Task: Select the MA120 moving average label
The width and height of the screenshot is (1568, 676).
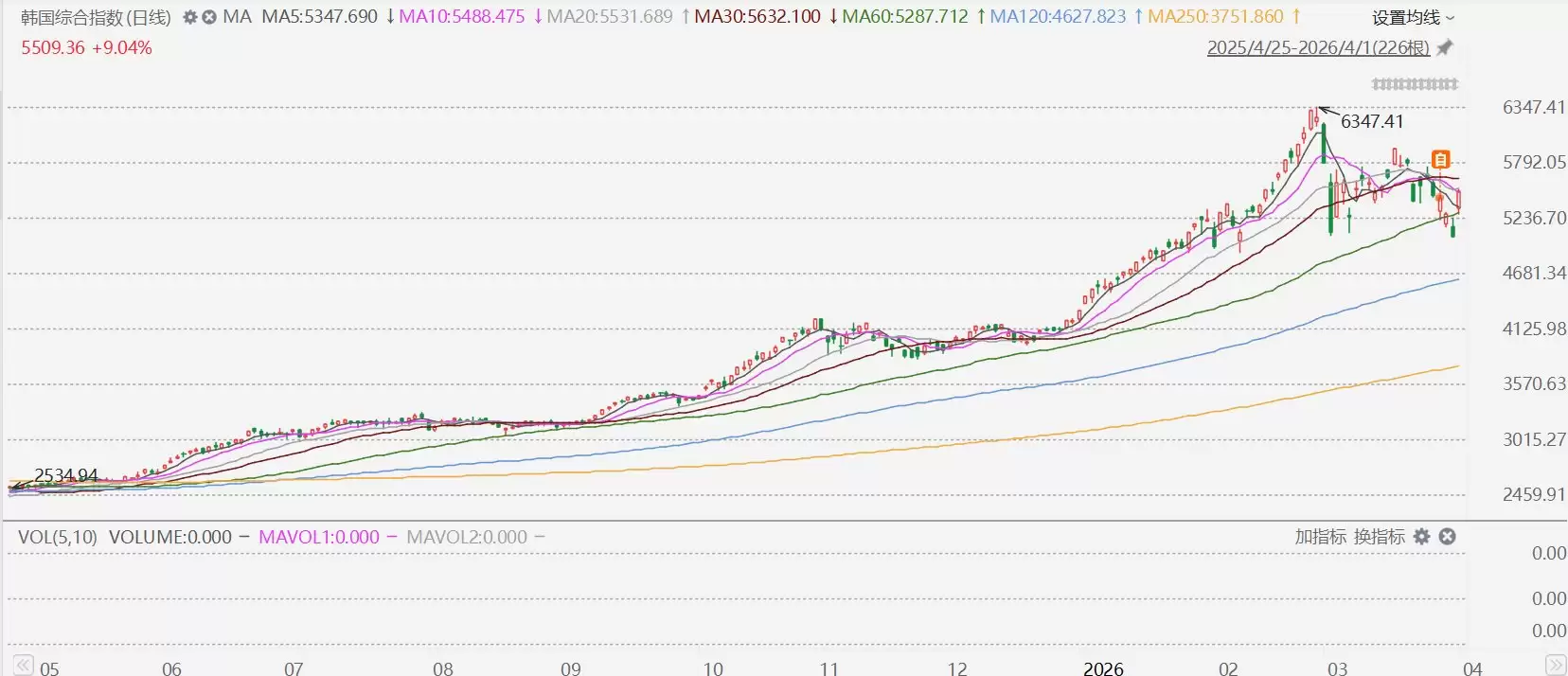Action: [x=1058, y=17]
